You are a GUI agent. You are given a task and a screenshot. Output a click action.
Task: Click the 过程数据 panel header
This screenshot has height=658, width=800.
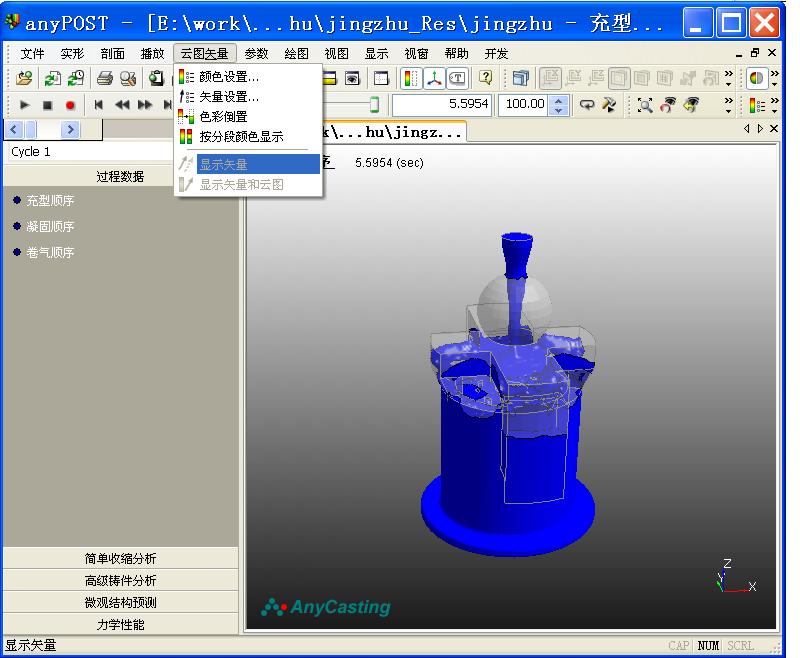click(120, 176)
